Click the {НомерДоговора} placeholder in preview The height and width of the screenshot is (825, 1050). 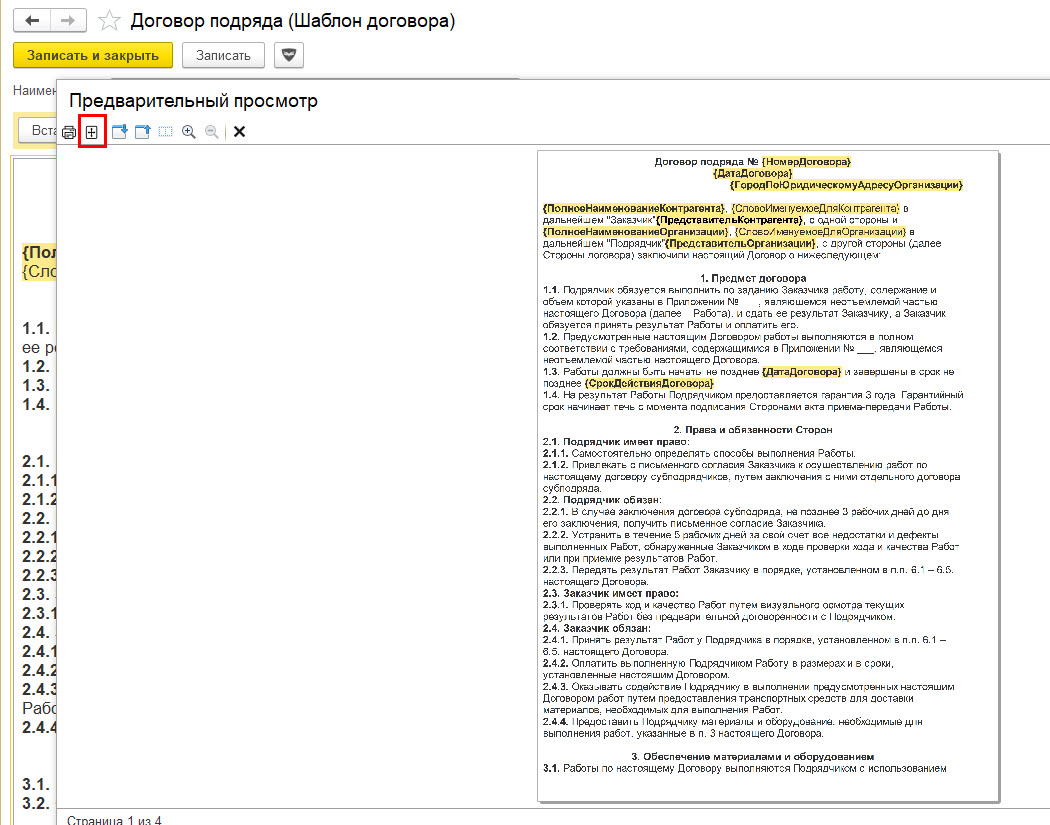806,161
